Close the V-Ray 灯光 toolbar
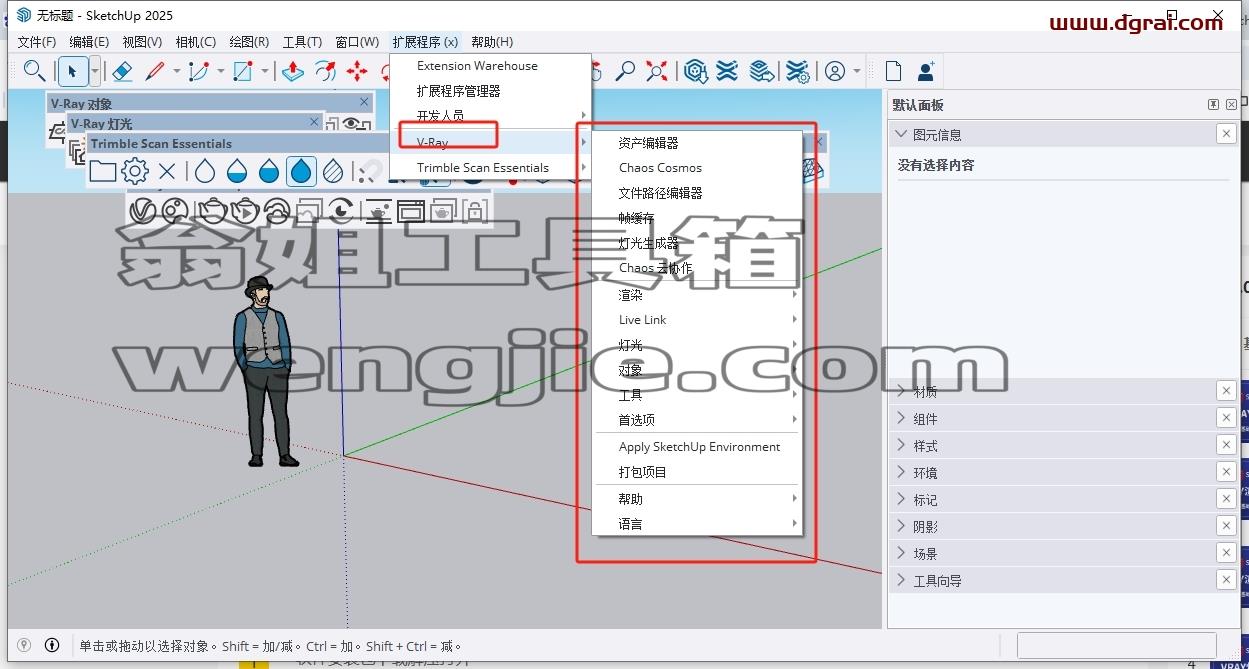 coord(314,122)
